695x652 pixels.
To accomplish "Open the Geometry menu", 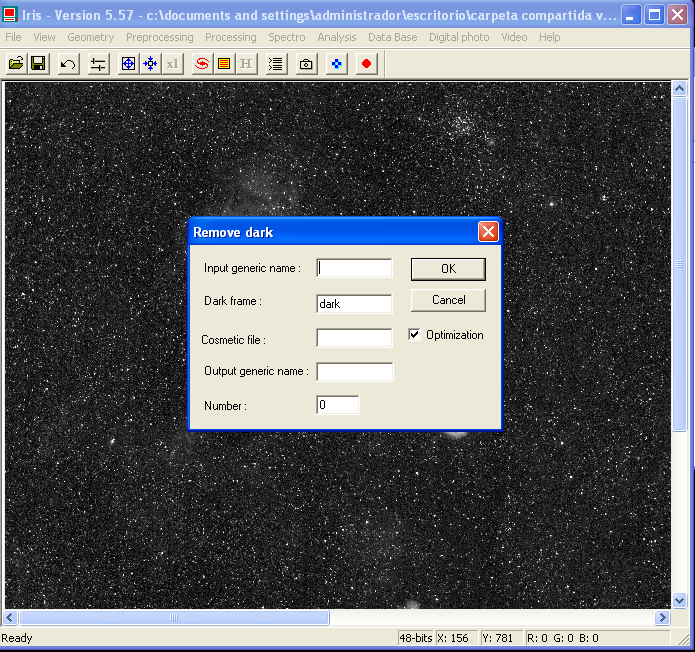I will 90,37.
